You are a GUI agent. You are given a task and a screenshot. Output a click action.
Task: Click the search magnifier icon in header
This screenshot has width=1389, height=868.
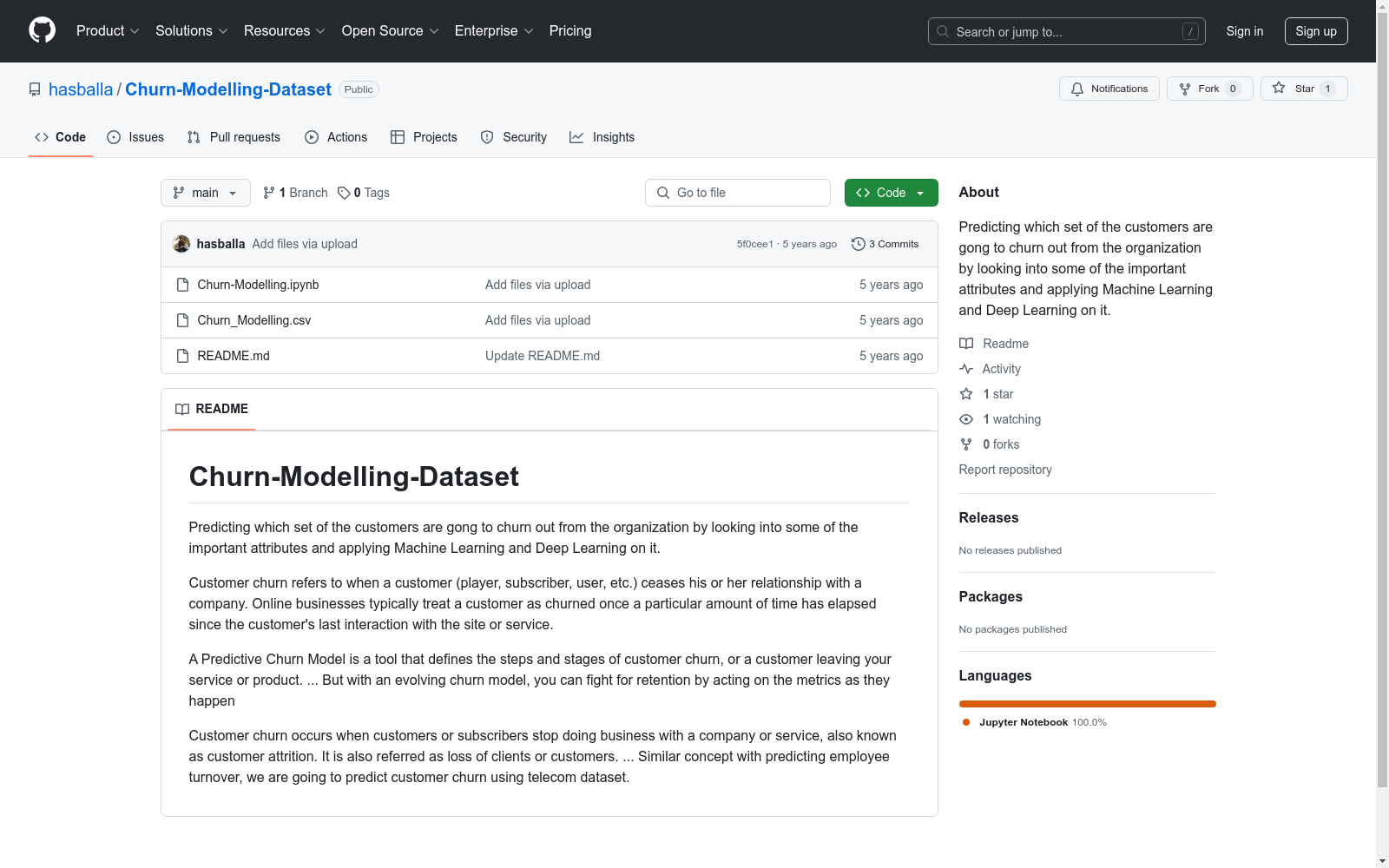pyautogui.click(x=943, y=31)
